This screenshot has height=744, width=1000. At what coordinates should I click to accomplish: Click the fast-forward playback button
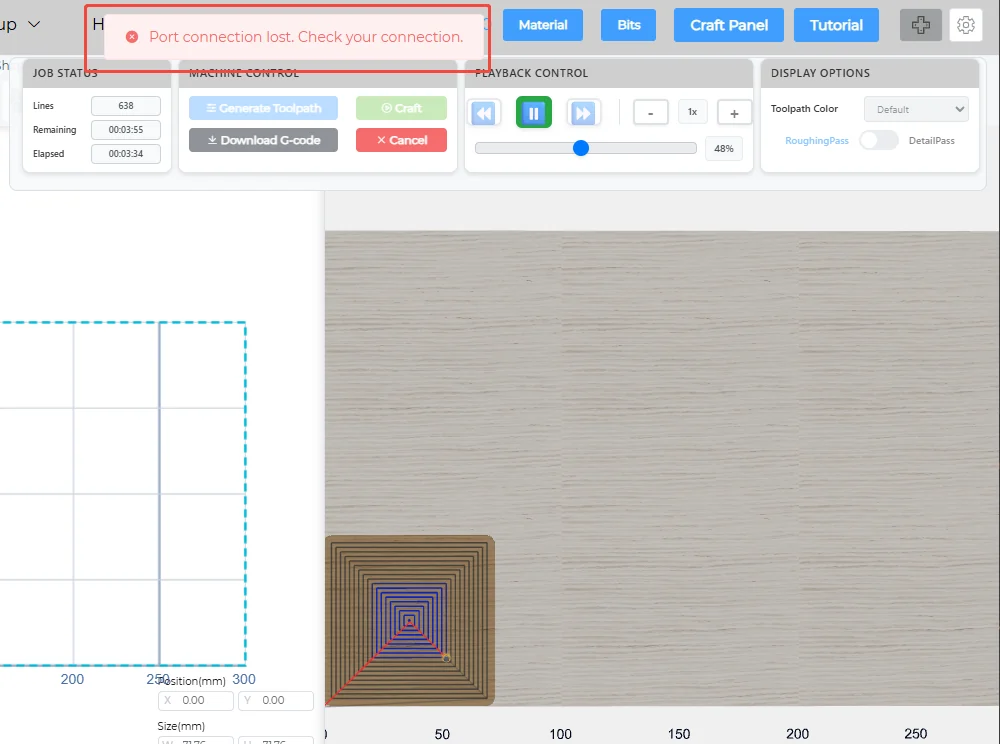tap(583, 113)
